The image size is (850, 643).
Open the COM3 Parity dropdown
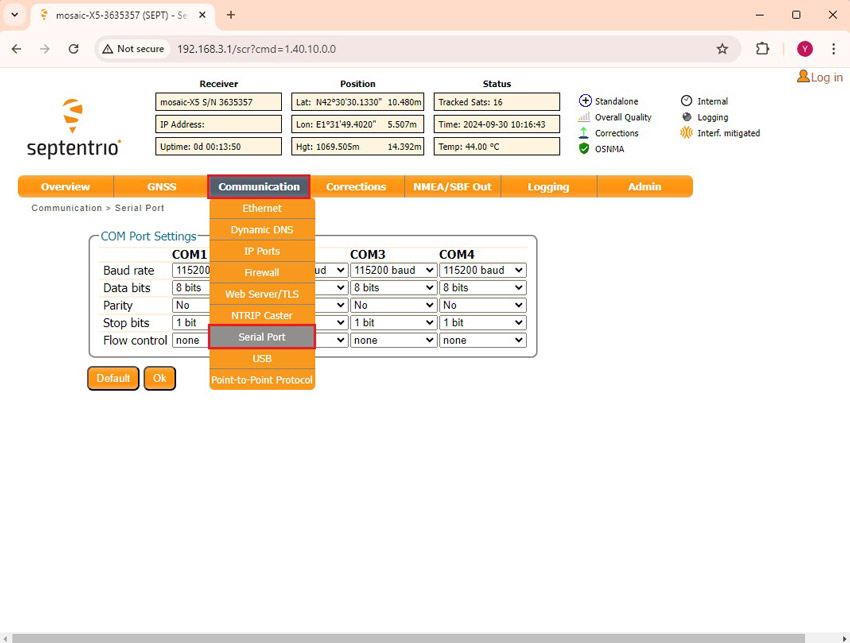pos(393,305)
